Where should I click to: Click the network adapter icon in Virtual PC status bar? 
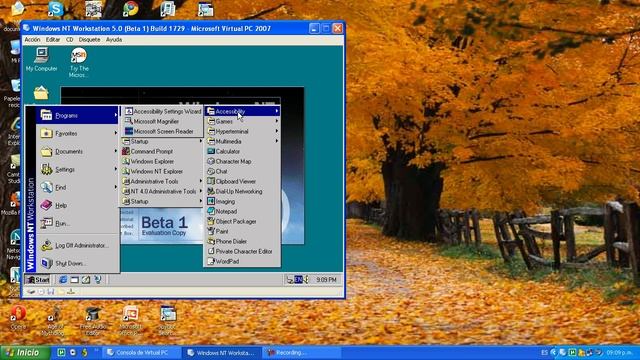[71, 291]
